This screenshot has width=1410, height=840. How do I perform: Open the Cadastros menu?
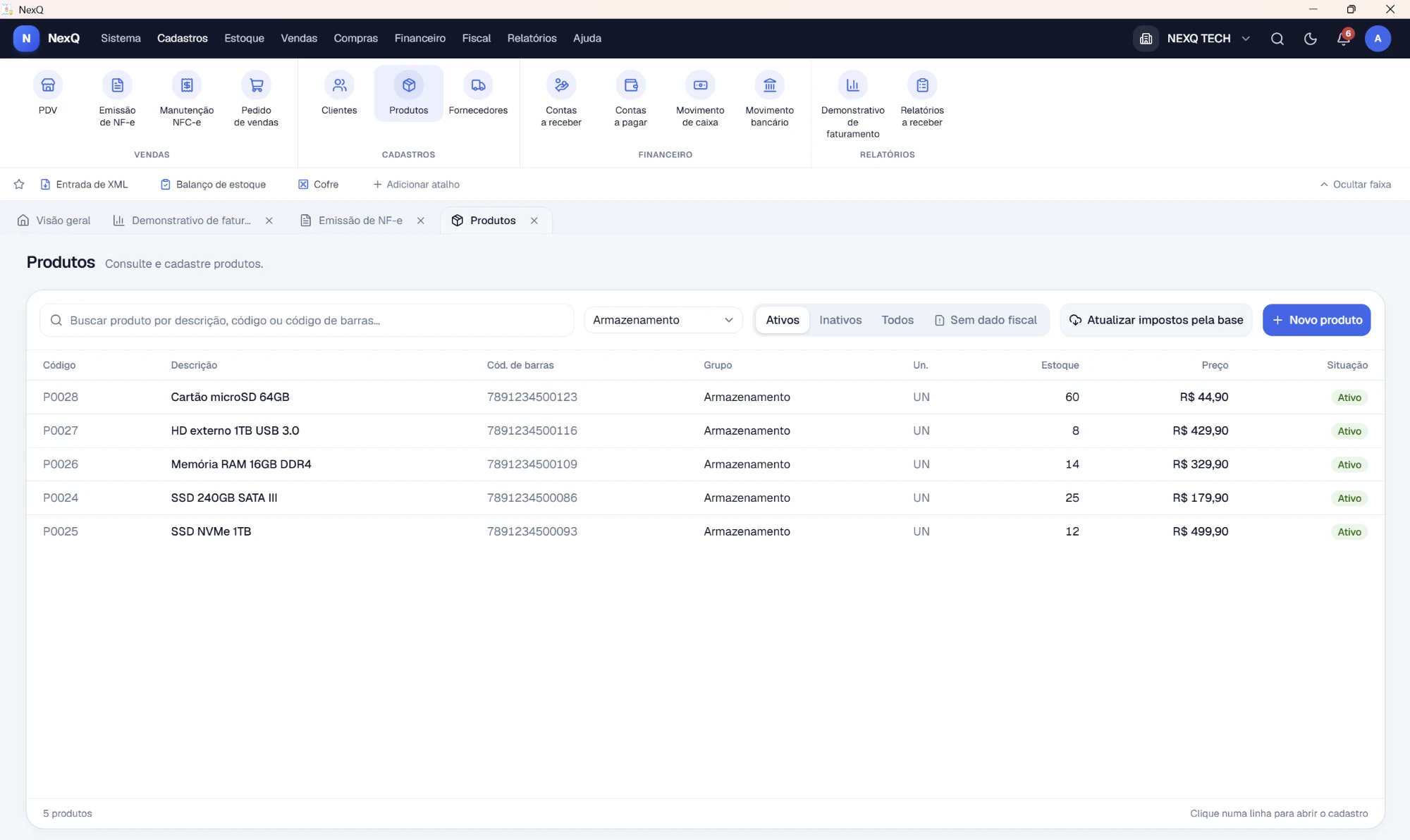point(182,39)
